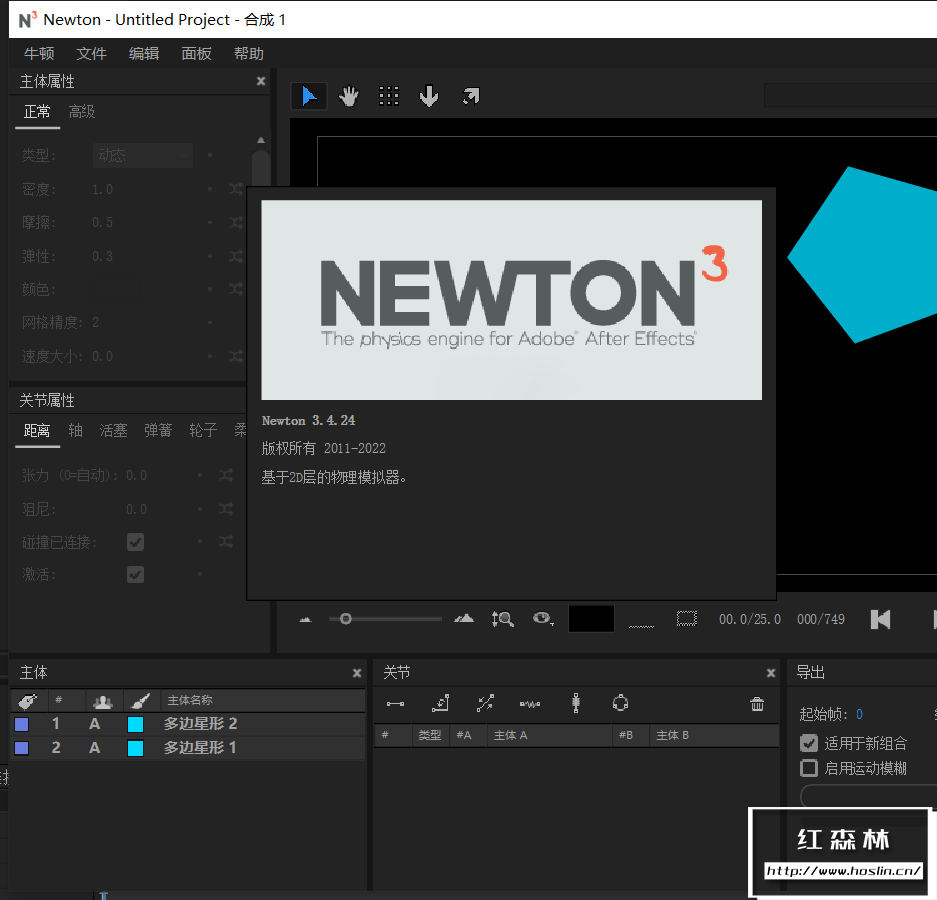The height and width of the screenshot is (900, 937).
Task: Add a distance joint in 关节 panel
Action: (396, 704)
